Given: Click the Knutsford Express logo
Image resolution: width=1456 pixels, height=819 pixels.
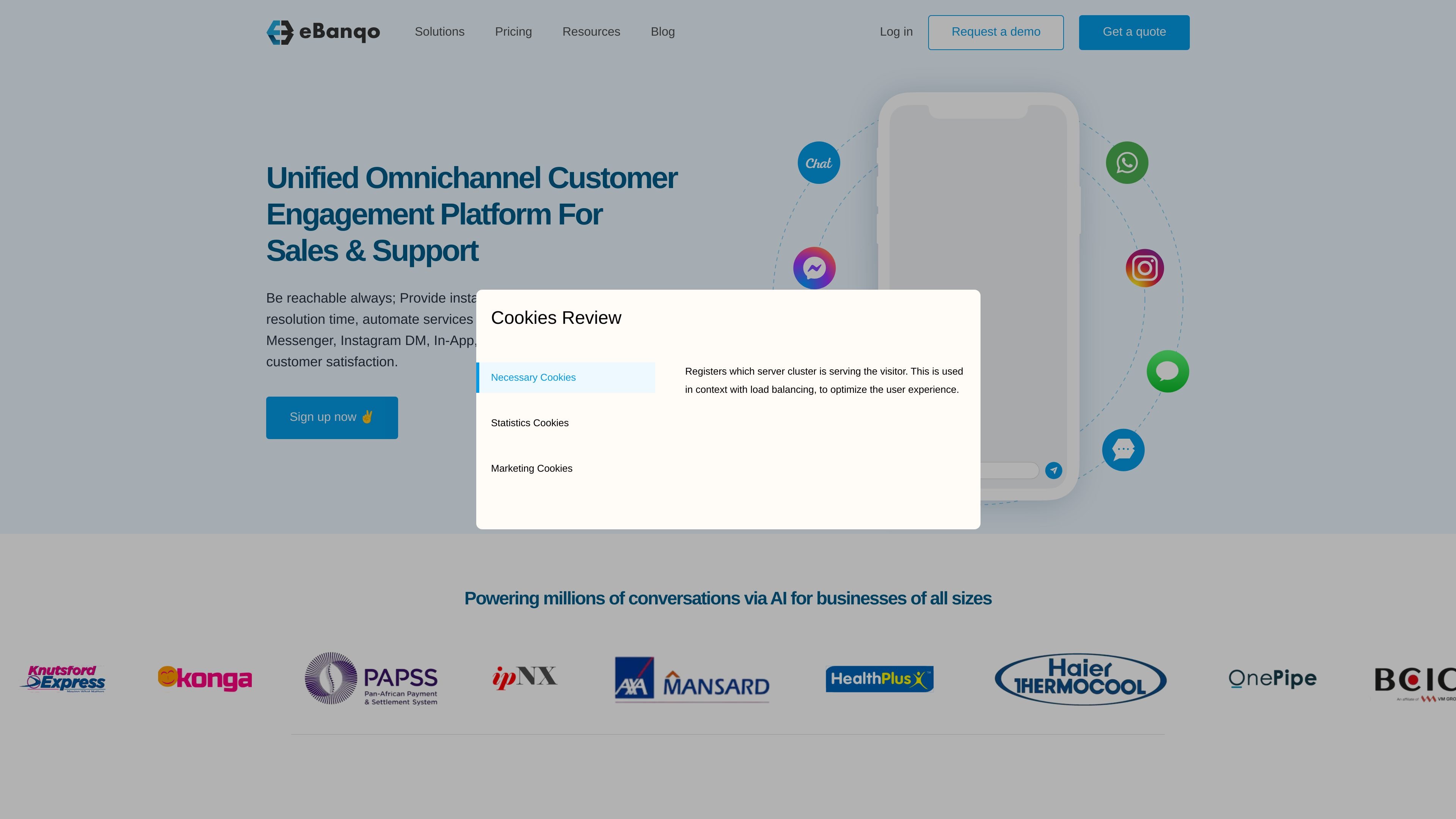Looking at the screenshot, I should coord(63,678).
